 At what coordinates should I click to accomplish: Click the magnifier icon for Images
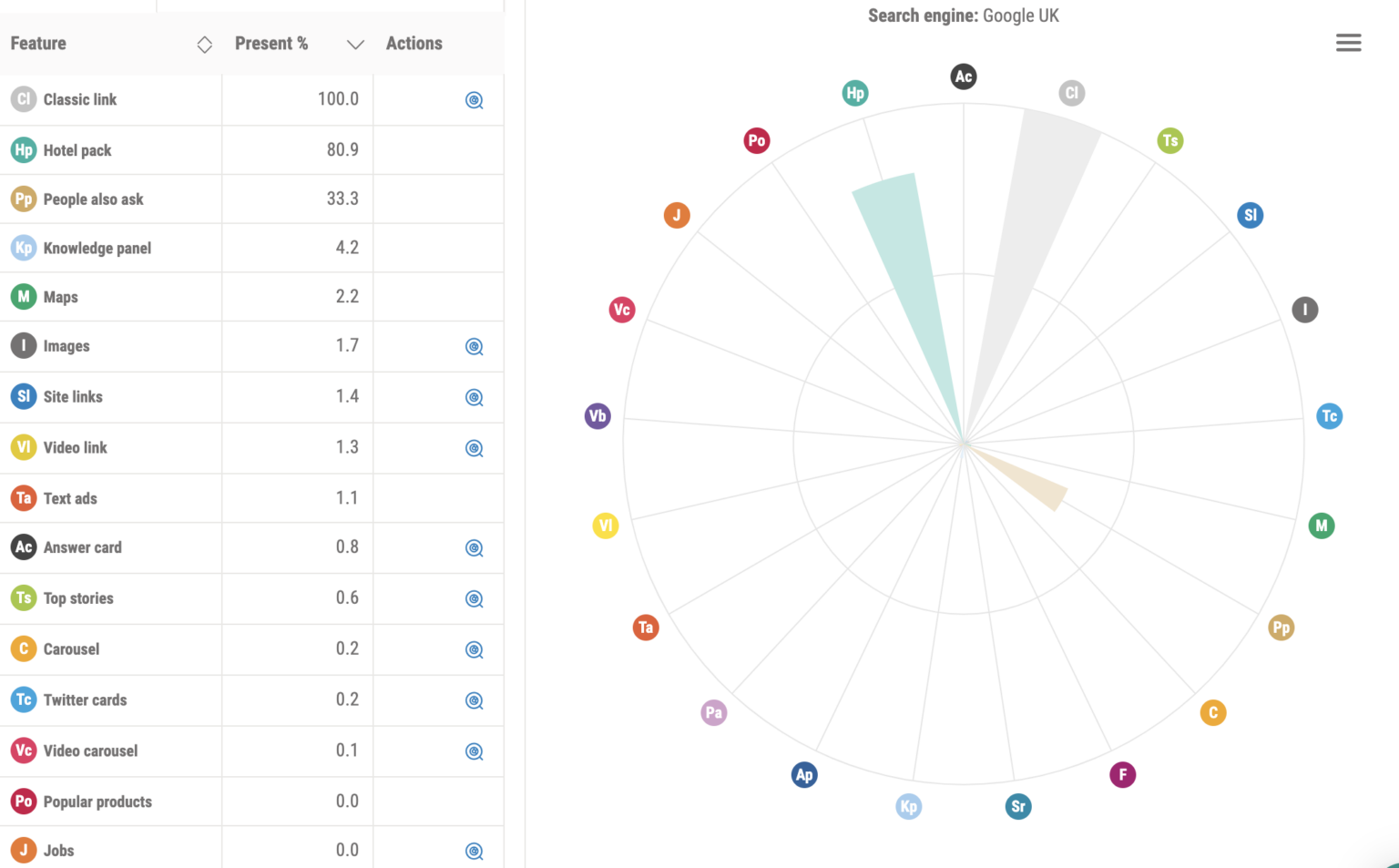pyautogui.click(x=474, y=347)
